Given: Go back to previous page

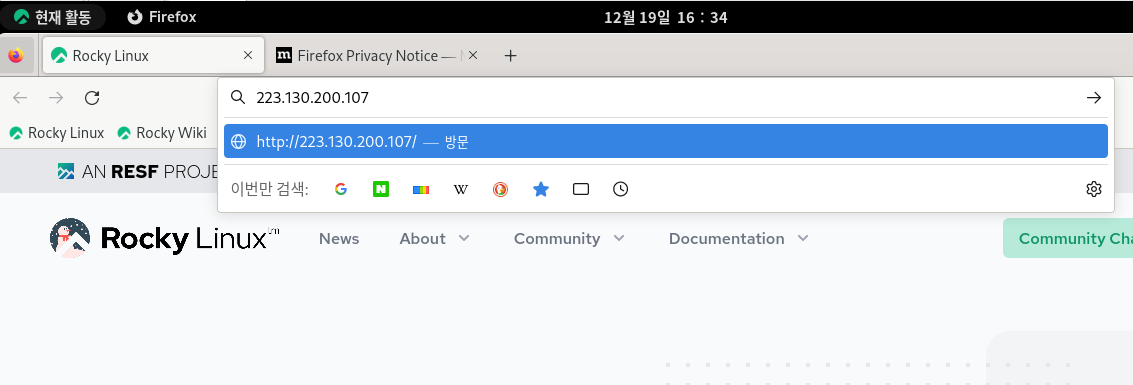Looking at the screenshot, I should 20,98.
